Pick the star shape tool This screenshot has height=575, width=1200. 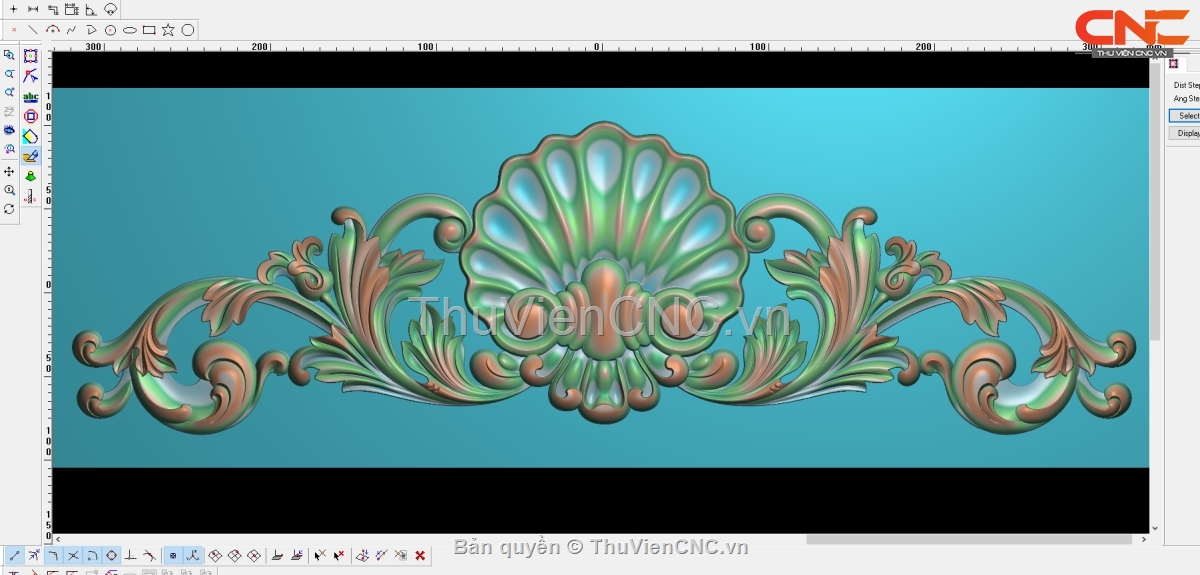click(x=168, y=30)
